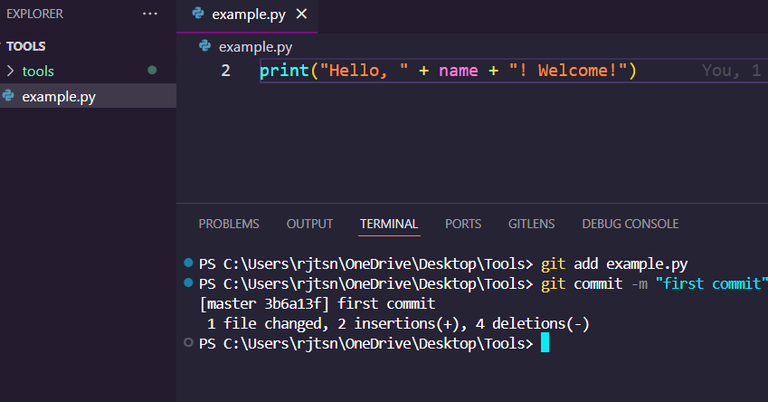This screenshot has width=768, height=402.
Task: Click line number 2 in editor gutter
Action: [225, 71]
